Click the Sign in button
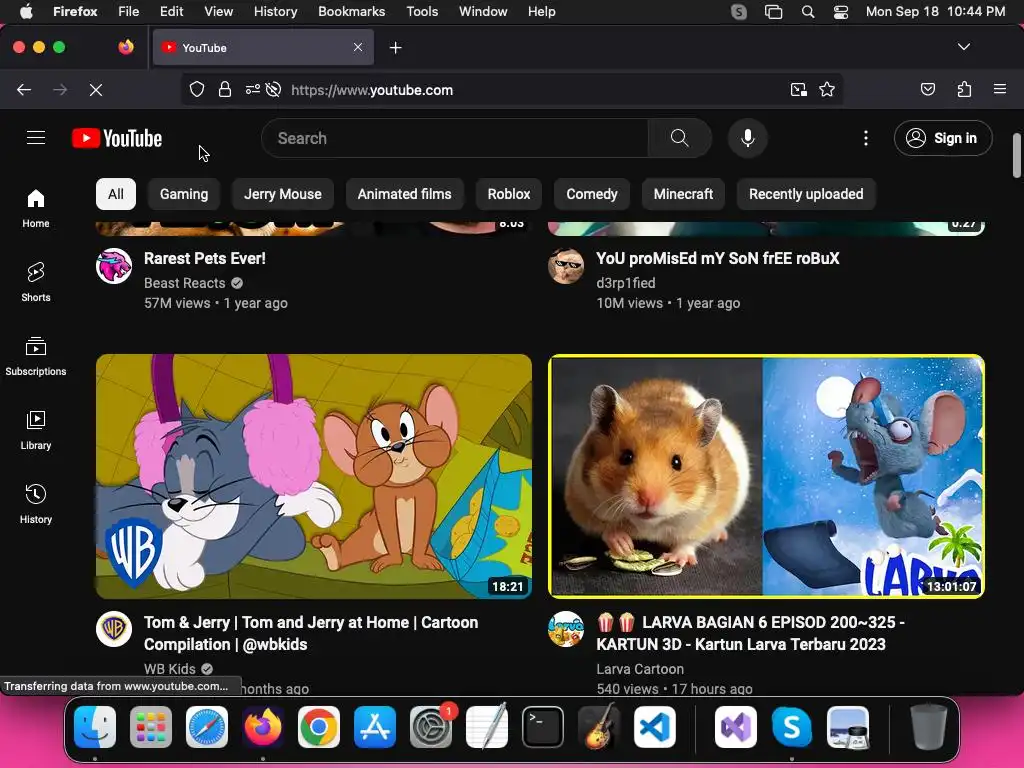The height and width of the screenshot is (768, 1024). [x=943, y=138]
